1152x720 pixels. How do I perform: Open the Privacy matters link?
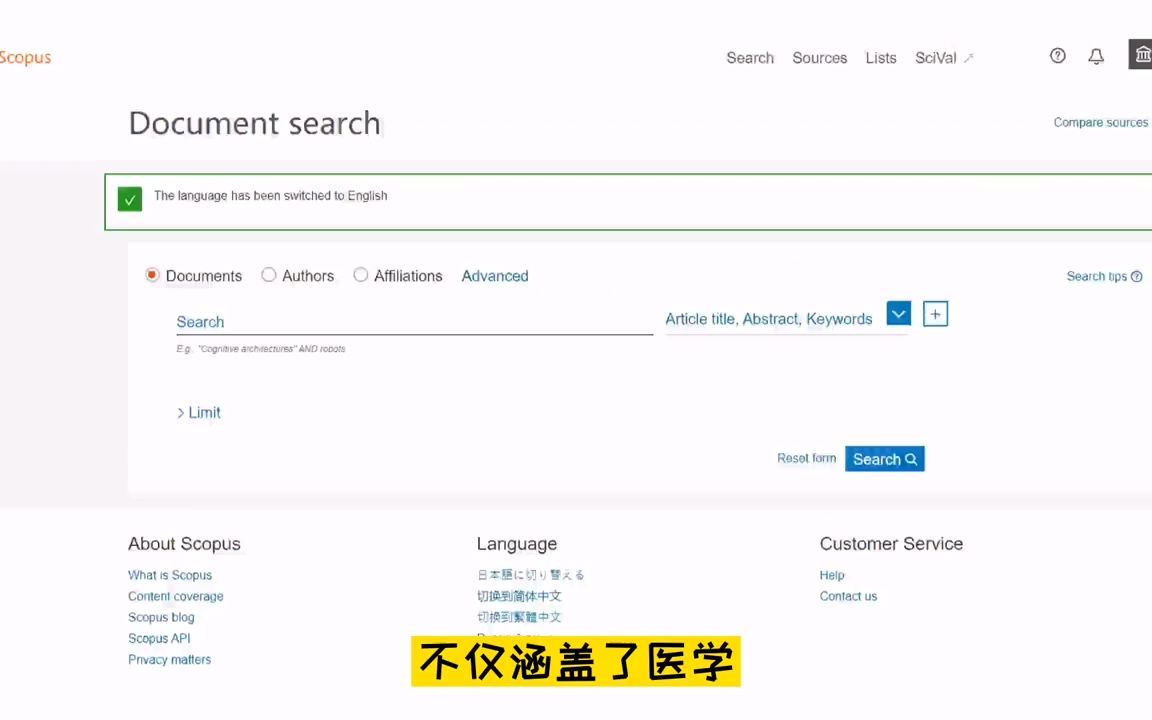169,660
